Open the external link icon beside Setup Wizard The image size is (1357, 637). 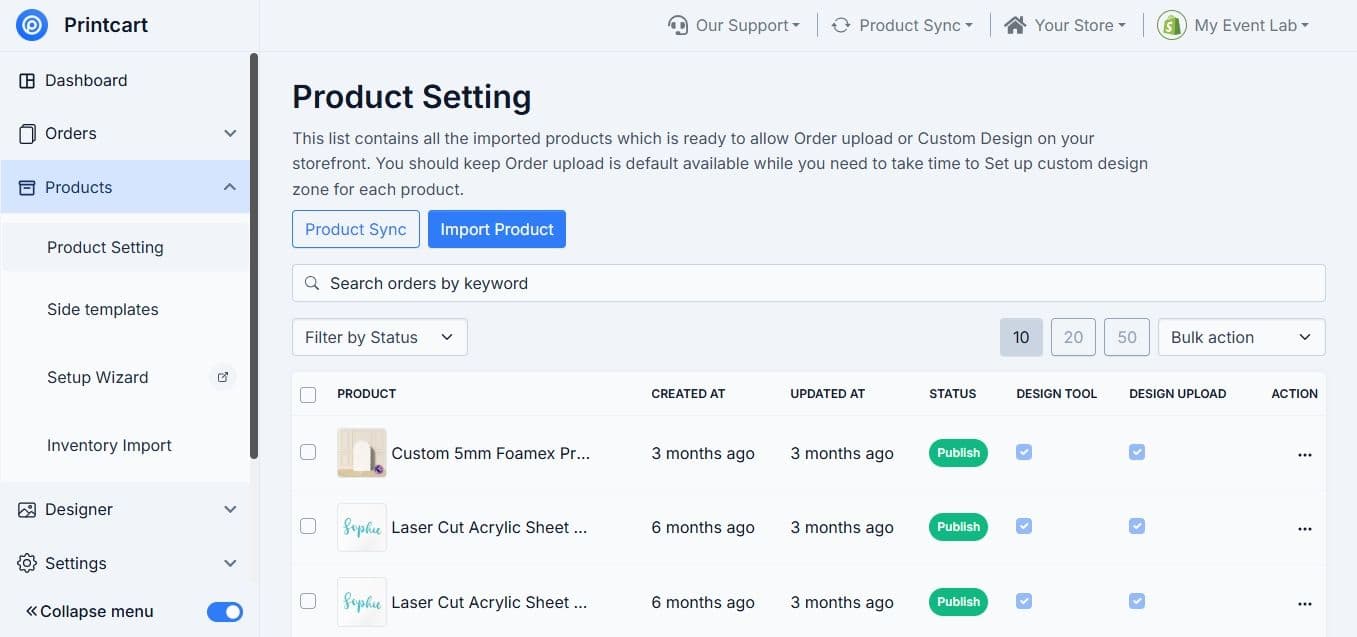pos(223,377)
